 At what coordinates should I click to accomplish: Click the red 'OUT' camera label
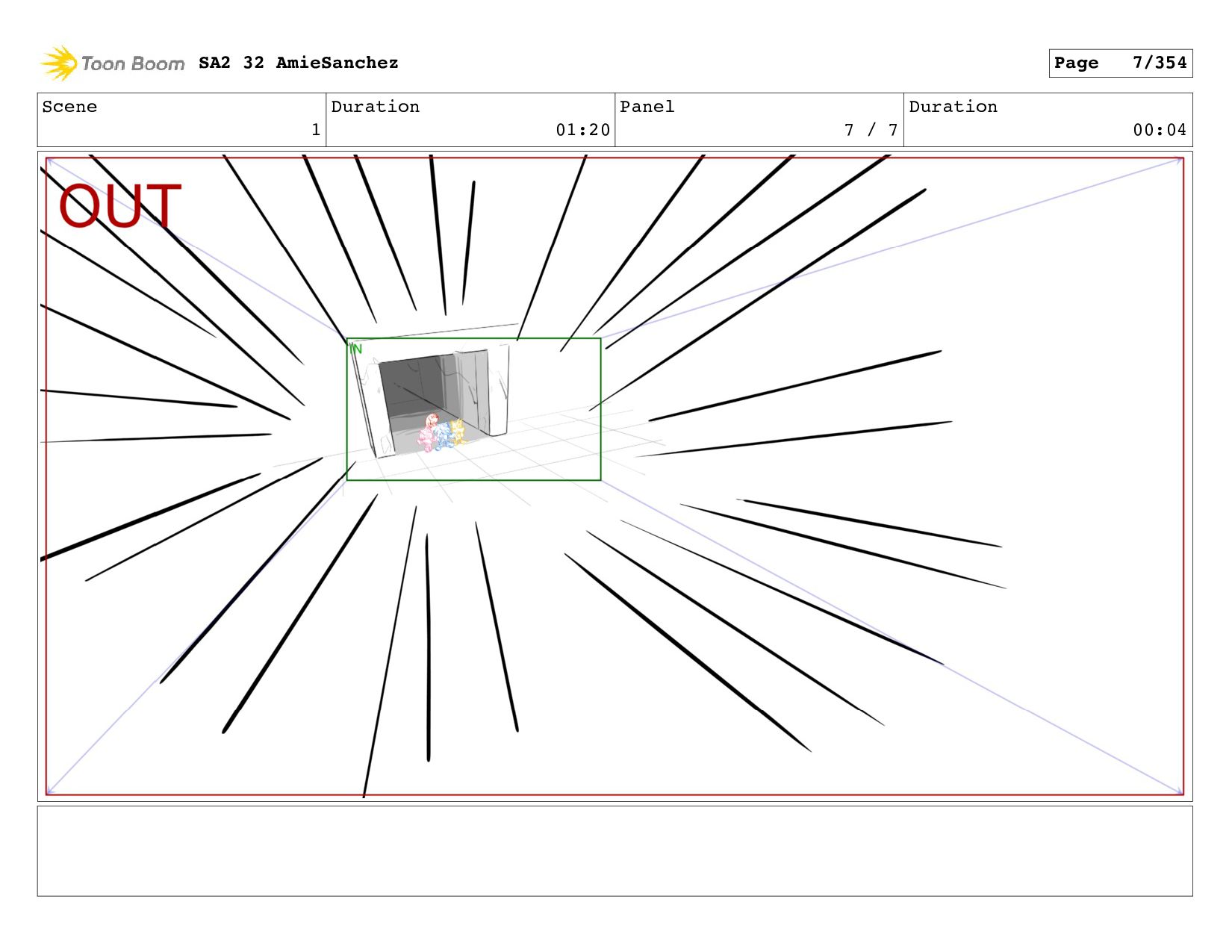point(120,206)
